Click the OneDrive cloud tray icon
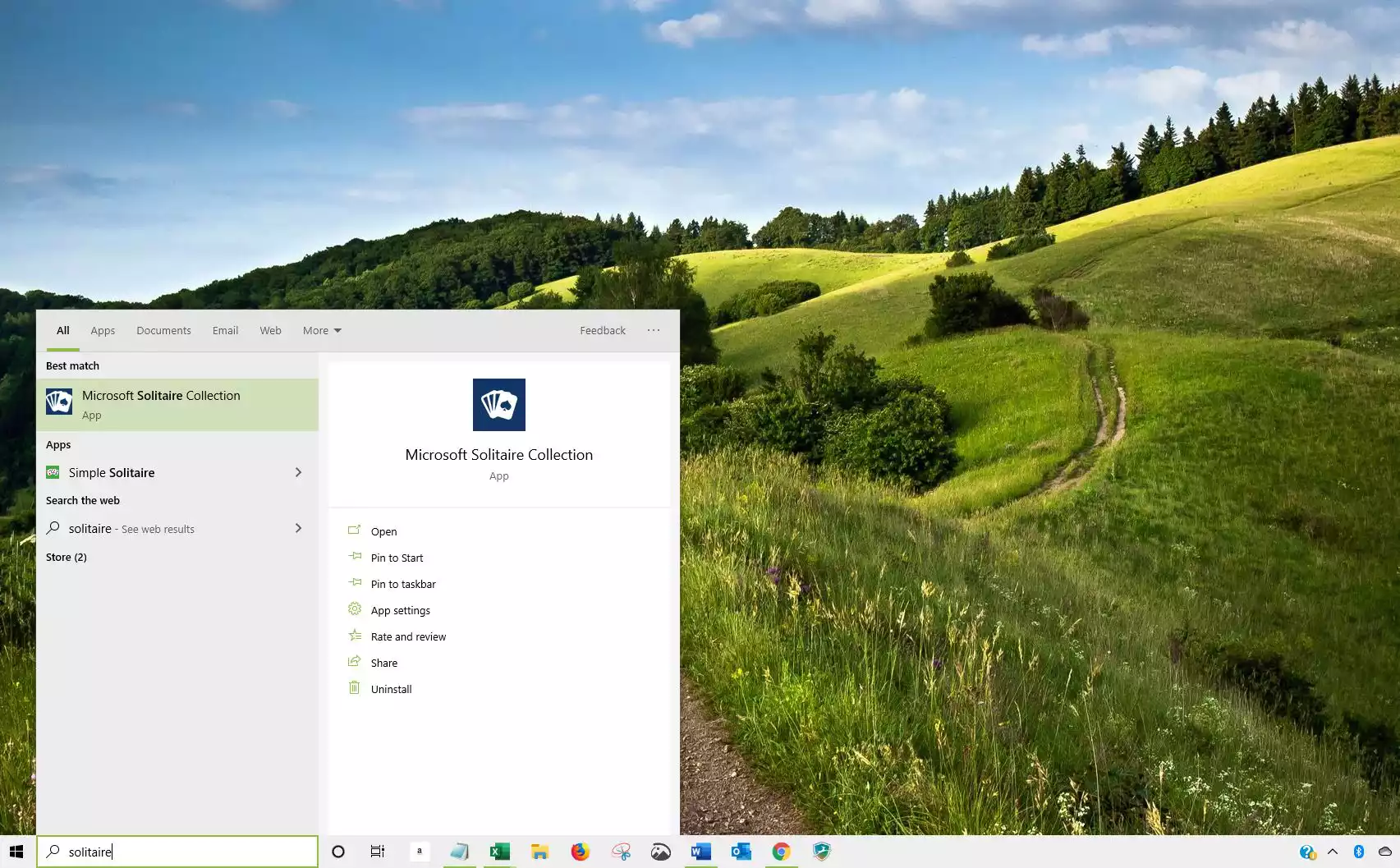 [1384, 852]
